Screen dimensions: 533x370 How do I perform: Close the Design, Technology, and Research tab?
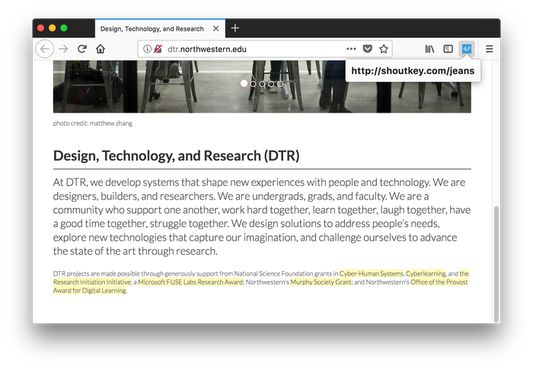(216, 29)
